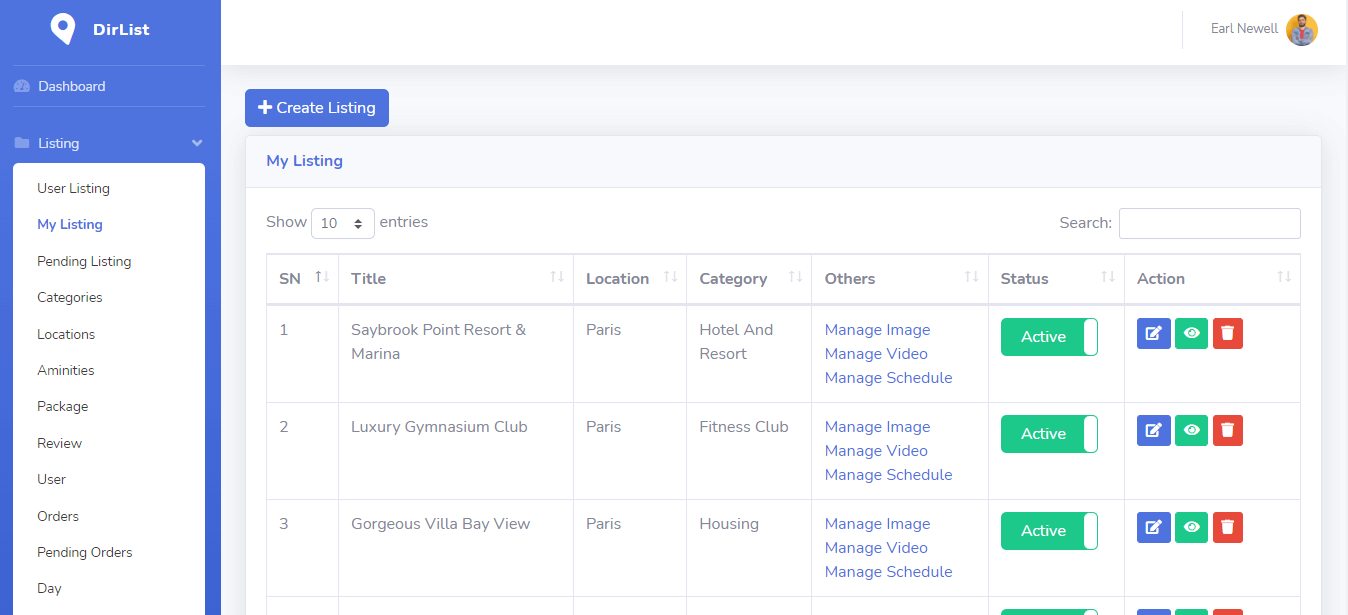Click the Create Listing button
1348x615 pixels.
(x=317, y=108)
